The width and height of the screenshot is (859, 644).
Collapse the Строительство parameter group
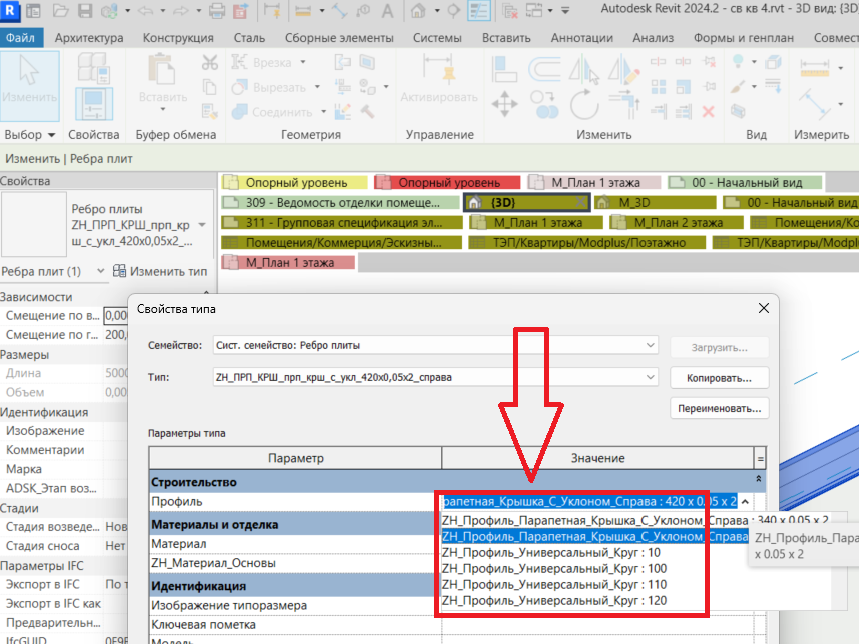pyautogui.click(x=759, y=479)
